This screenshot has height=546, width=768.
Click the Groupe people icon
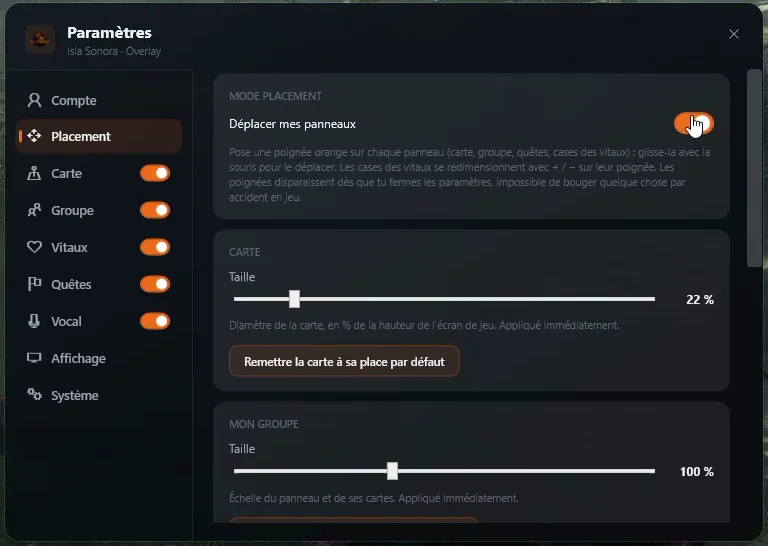[34, 210]
